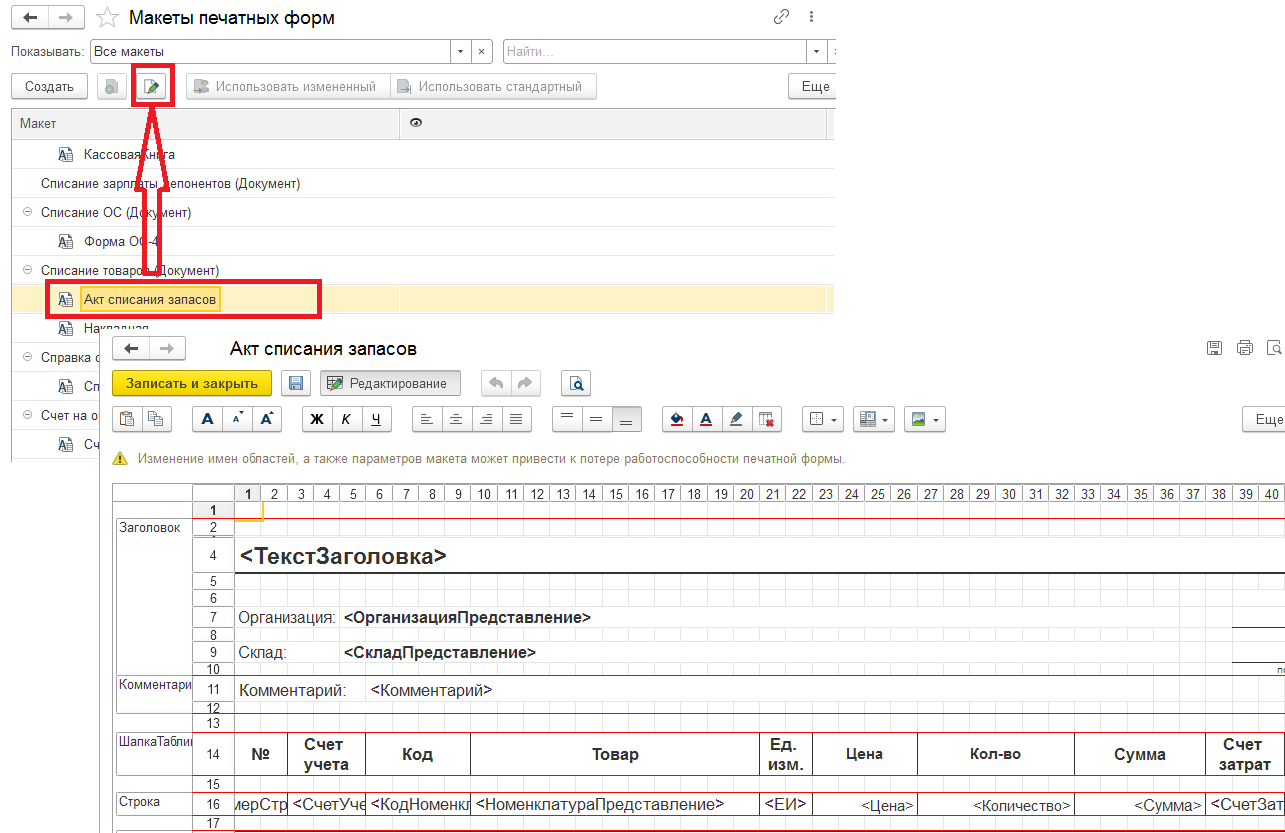Image resolution: width=1285 pixels, height=833 pixels.
Task: Click the paste clipboard icon
Action: (127, 419)
